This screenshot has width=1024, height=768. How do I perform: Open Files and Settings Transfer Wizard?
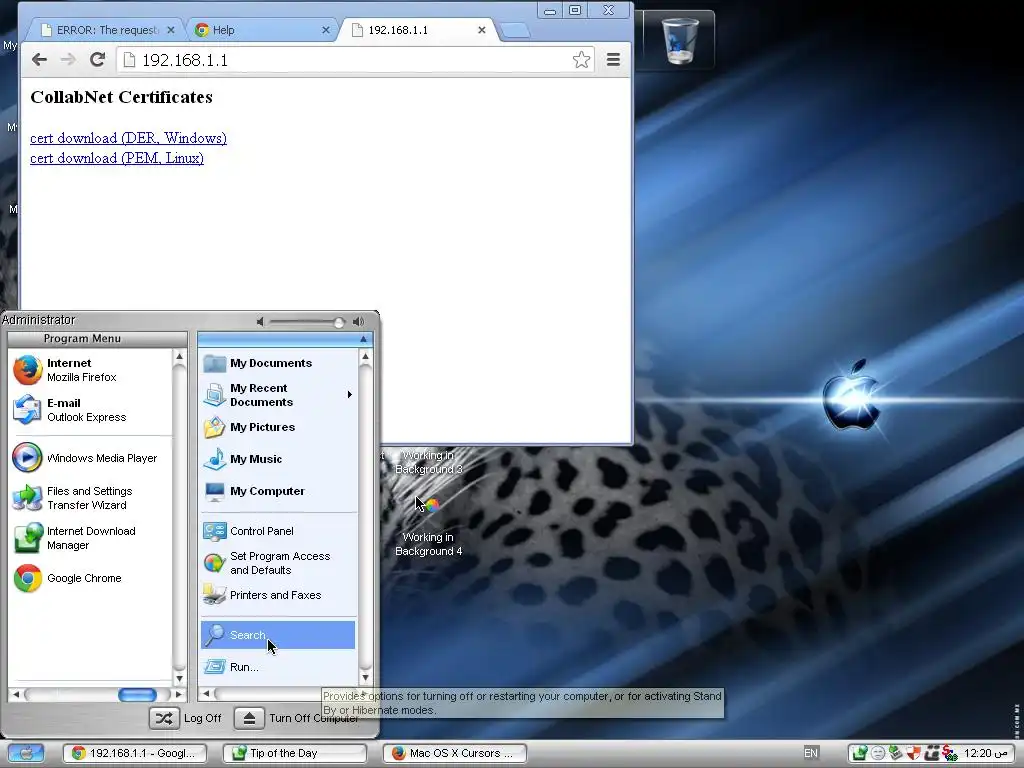pos(91,498)
